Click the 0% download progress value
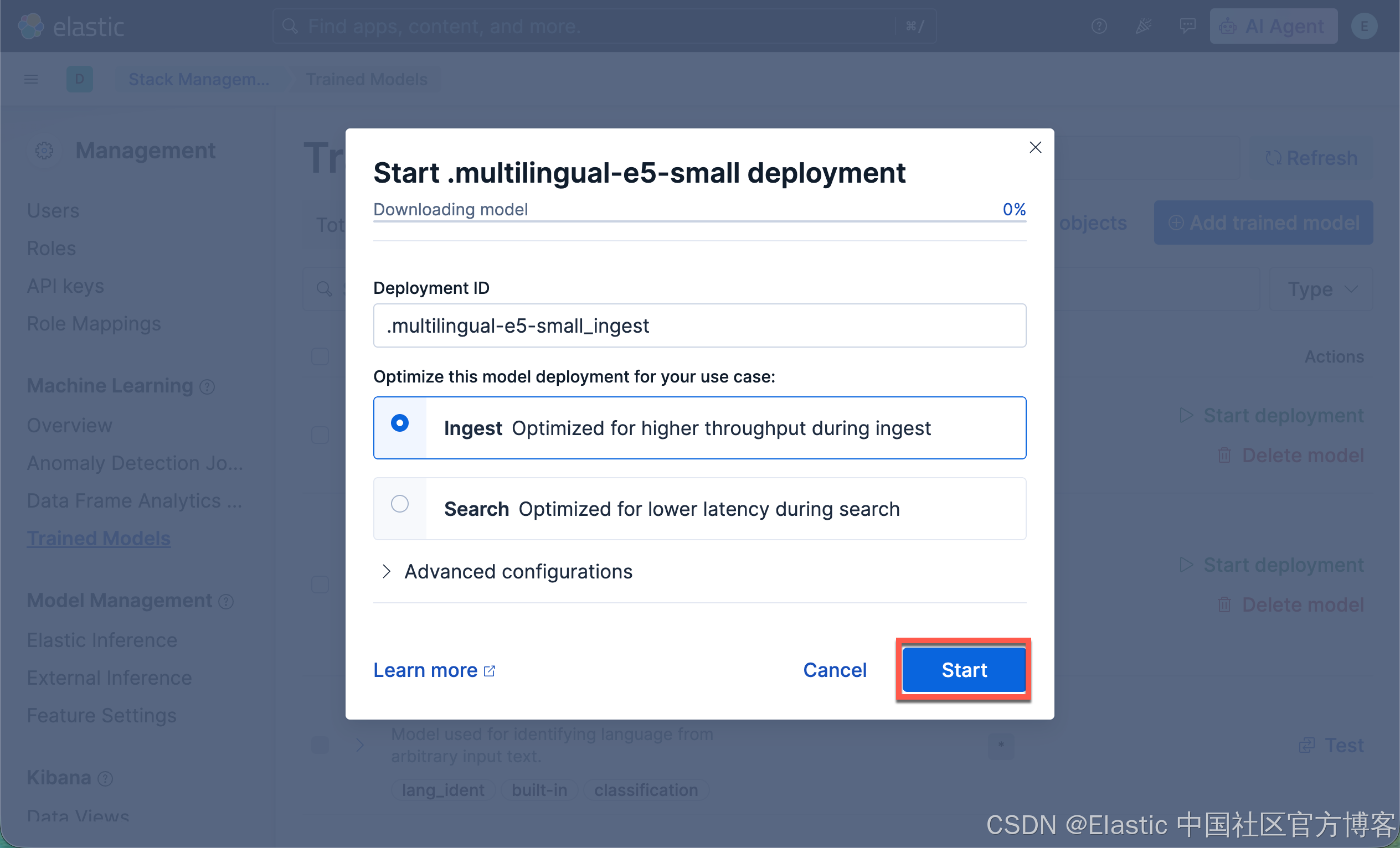1400x848 pixels. 1013,209
